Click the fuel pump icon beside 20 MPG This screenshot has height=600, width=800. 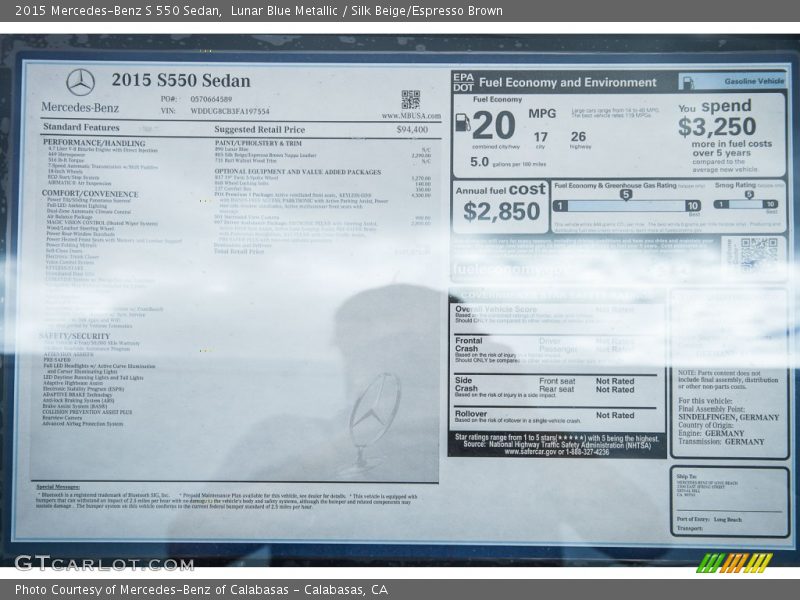click(462, 122)
